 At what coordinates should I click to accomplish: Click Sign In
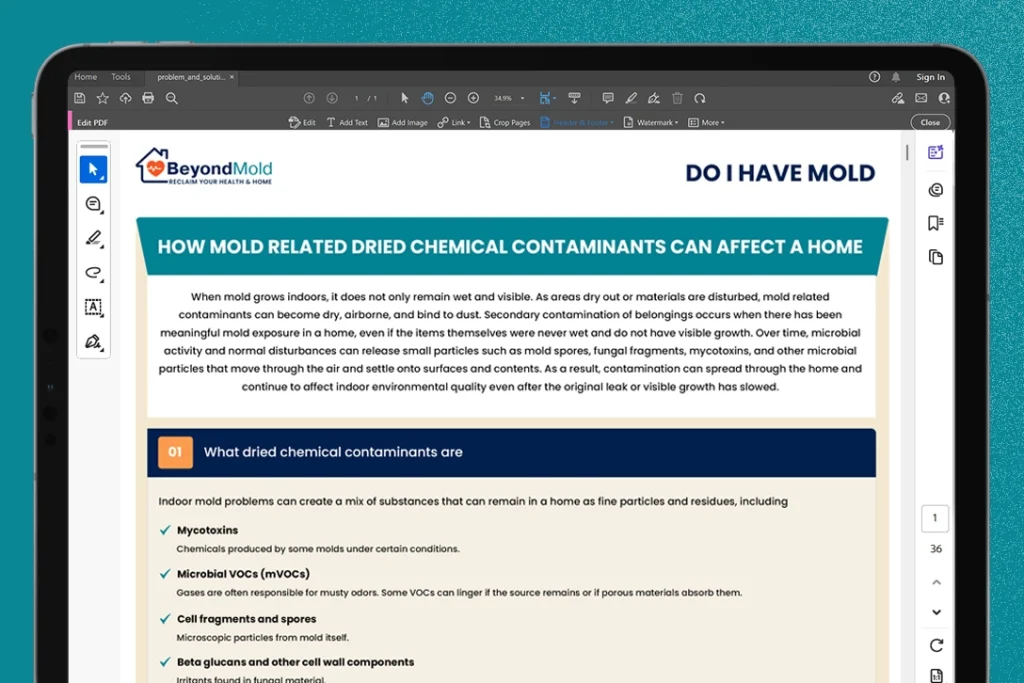click(930, 77)
